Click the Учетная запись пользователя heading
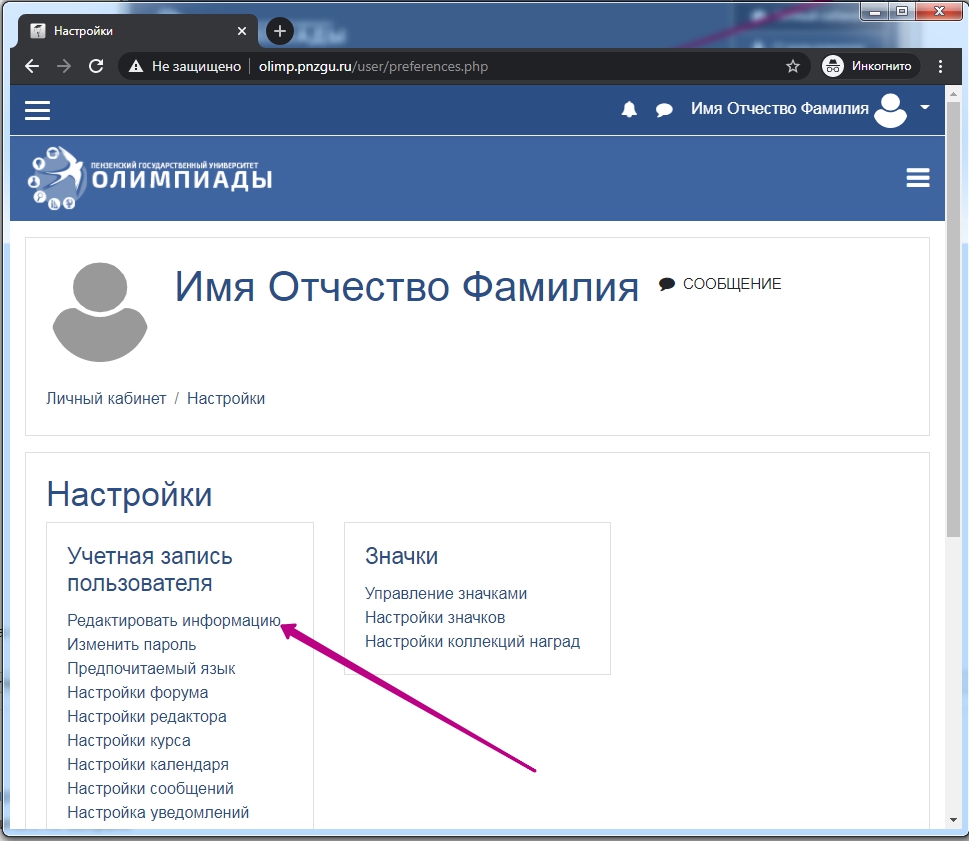 (150, 570)
